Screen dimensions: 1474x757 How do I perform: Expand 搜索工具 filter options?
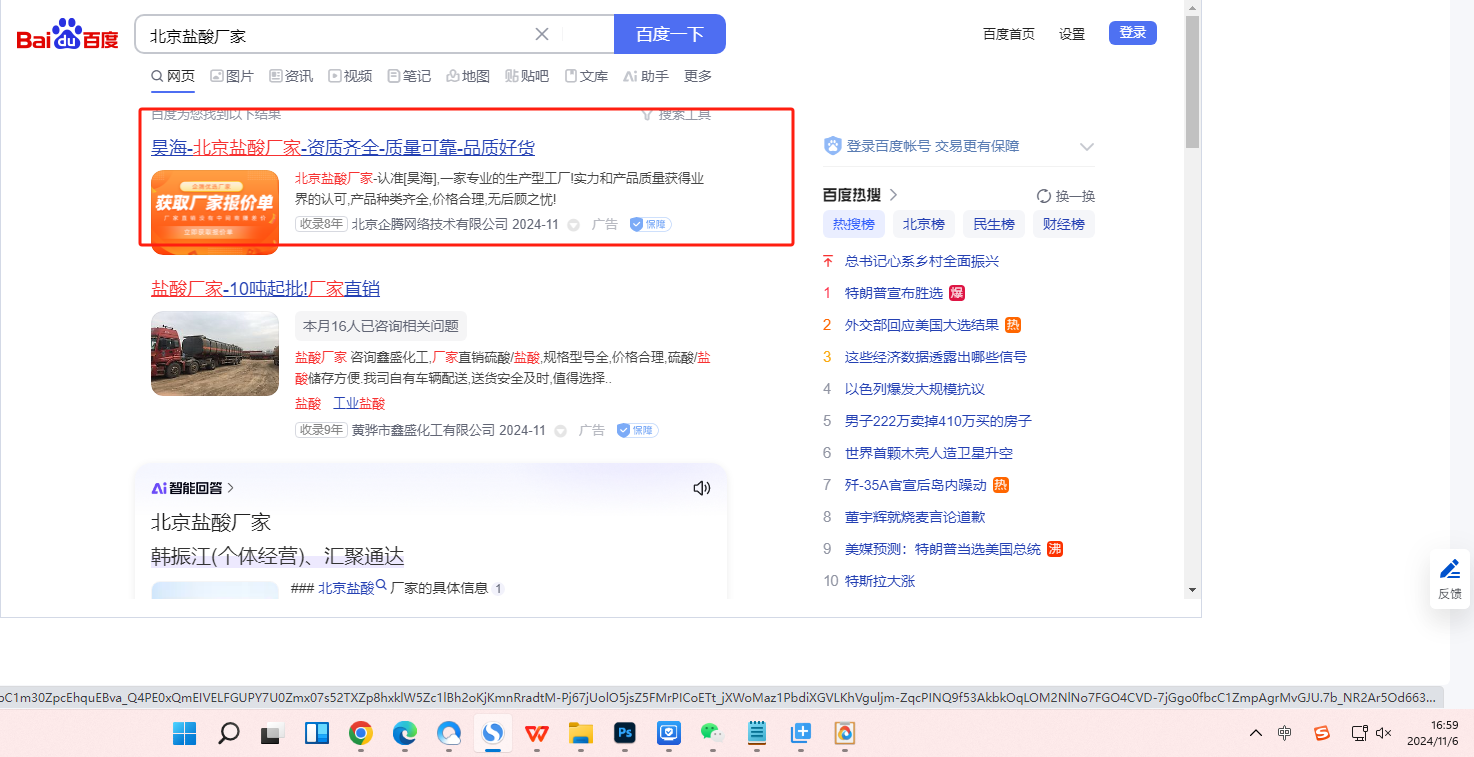pyautogui.click(x=676, y=115)
